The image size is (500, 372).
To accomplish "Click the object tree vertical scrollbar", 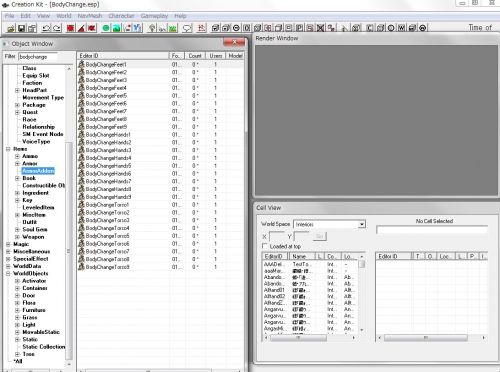I will (x=69, y=217).
